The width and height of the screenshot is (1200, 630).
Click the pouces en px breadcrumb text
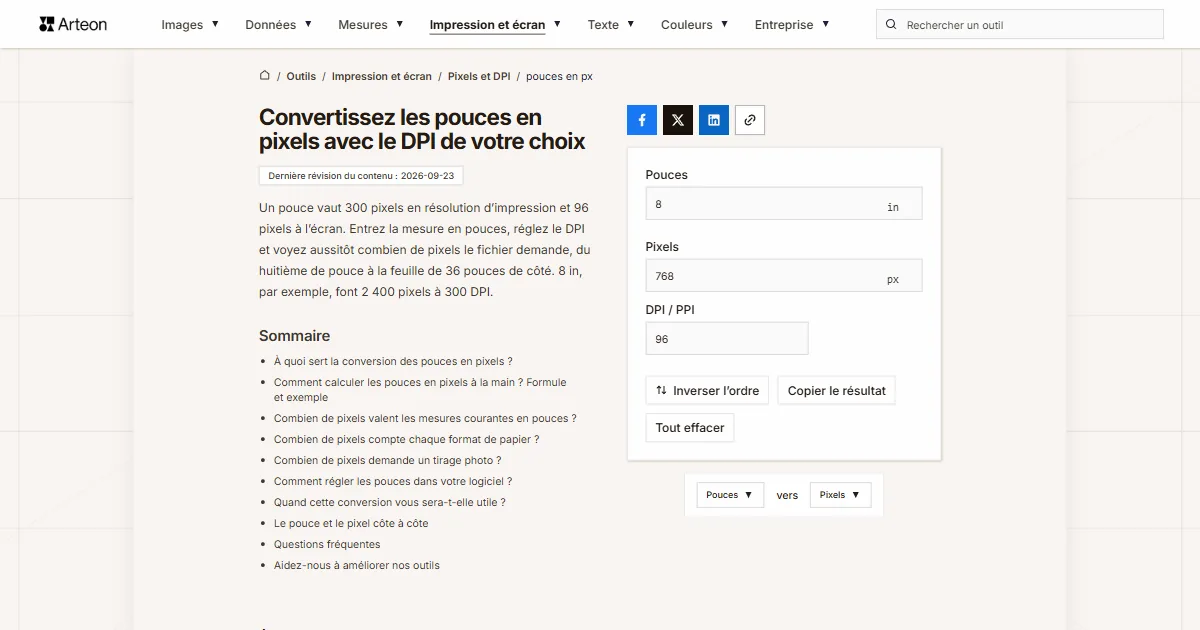559,76
